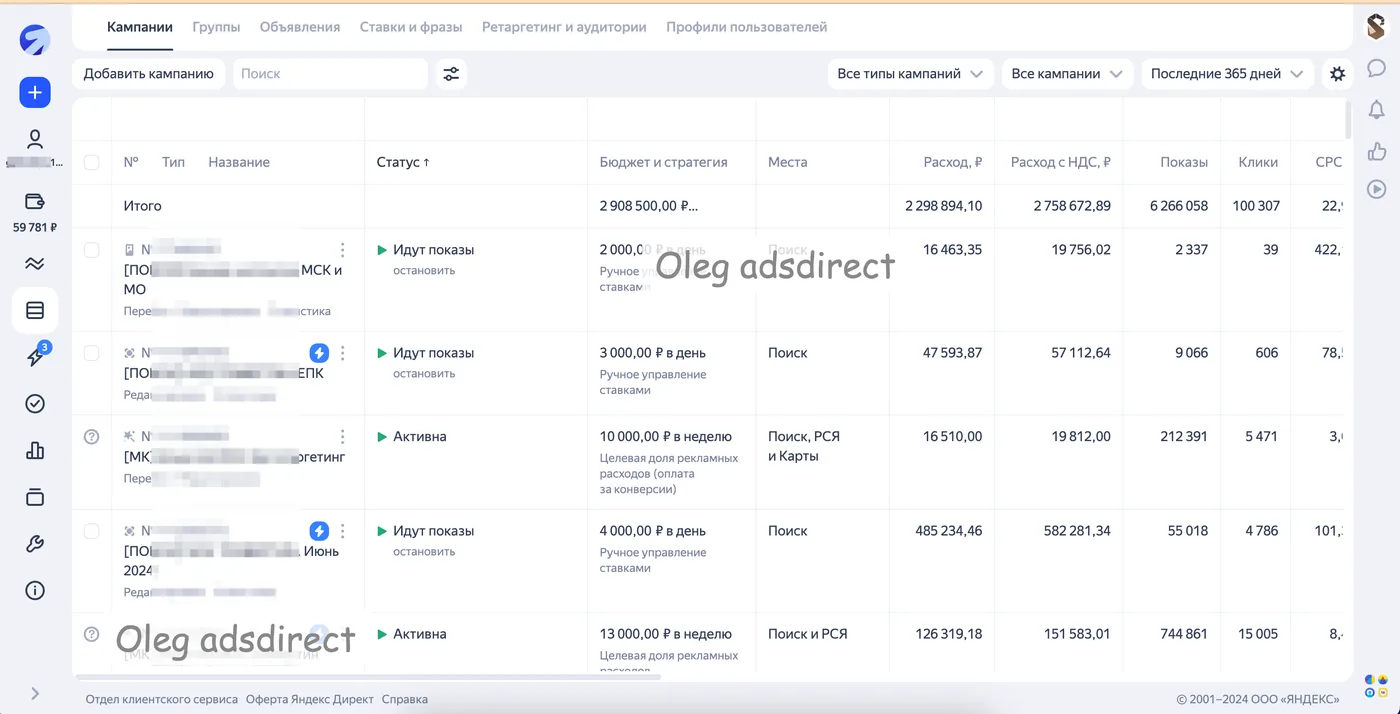Click the Показы column header

click(x=1184, y=162)
